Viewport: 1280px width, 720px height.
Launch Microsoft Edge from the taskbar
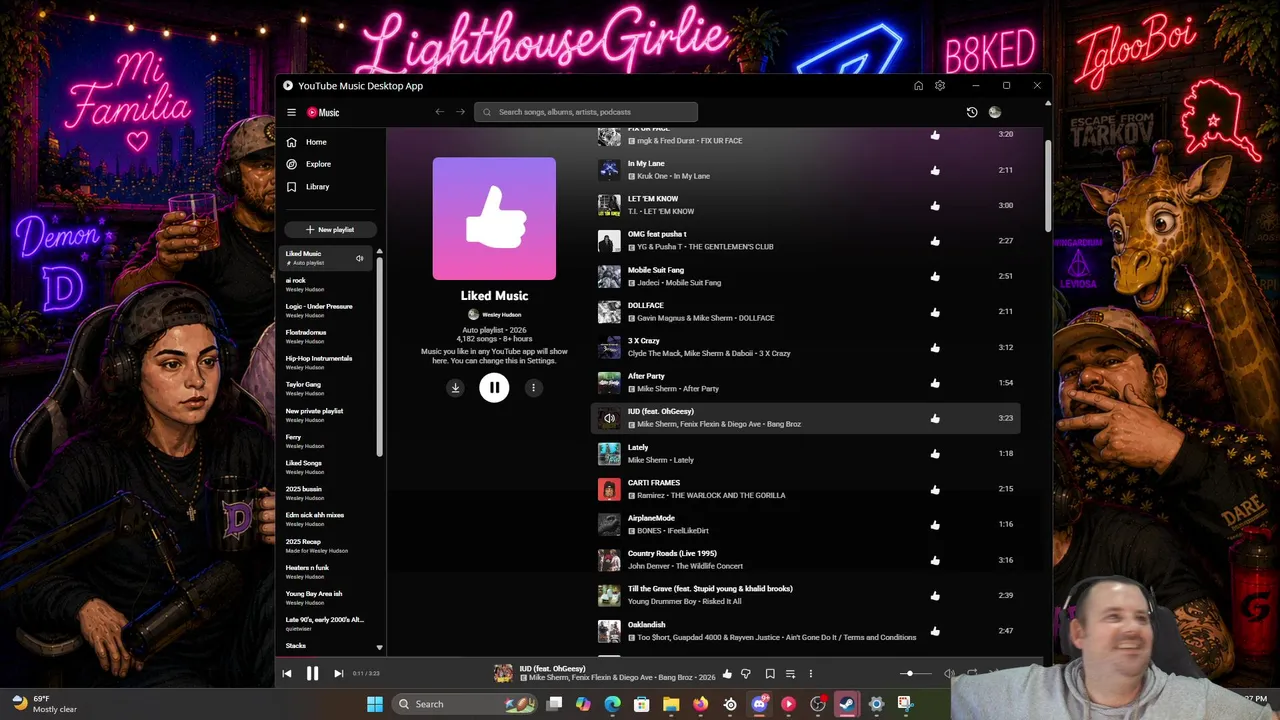[612, 704]
